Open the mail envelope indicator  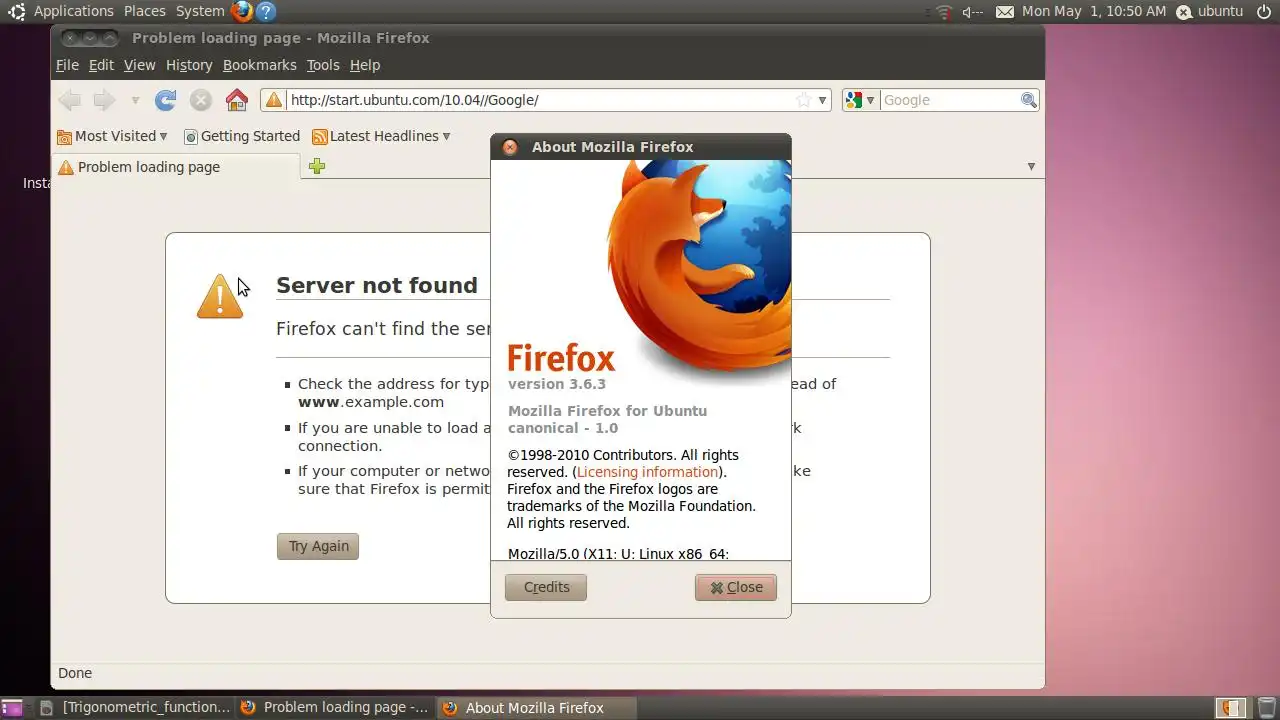[x=1005, y=12]
